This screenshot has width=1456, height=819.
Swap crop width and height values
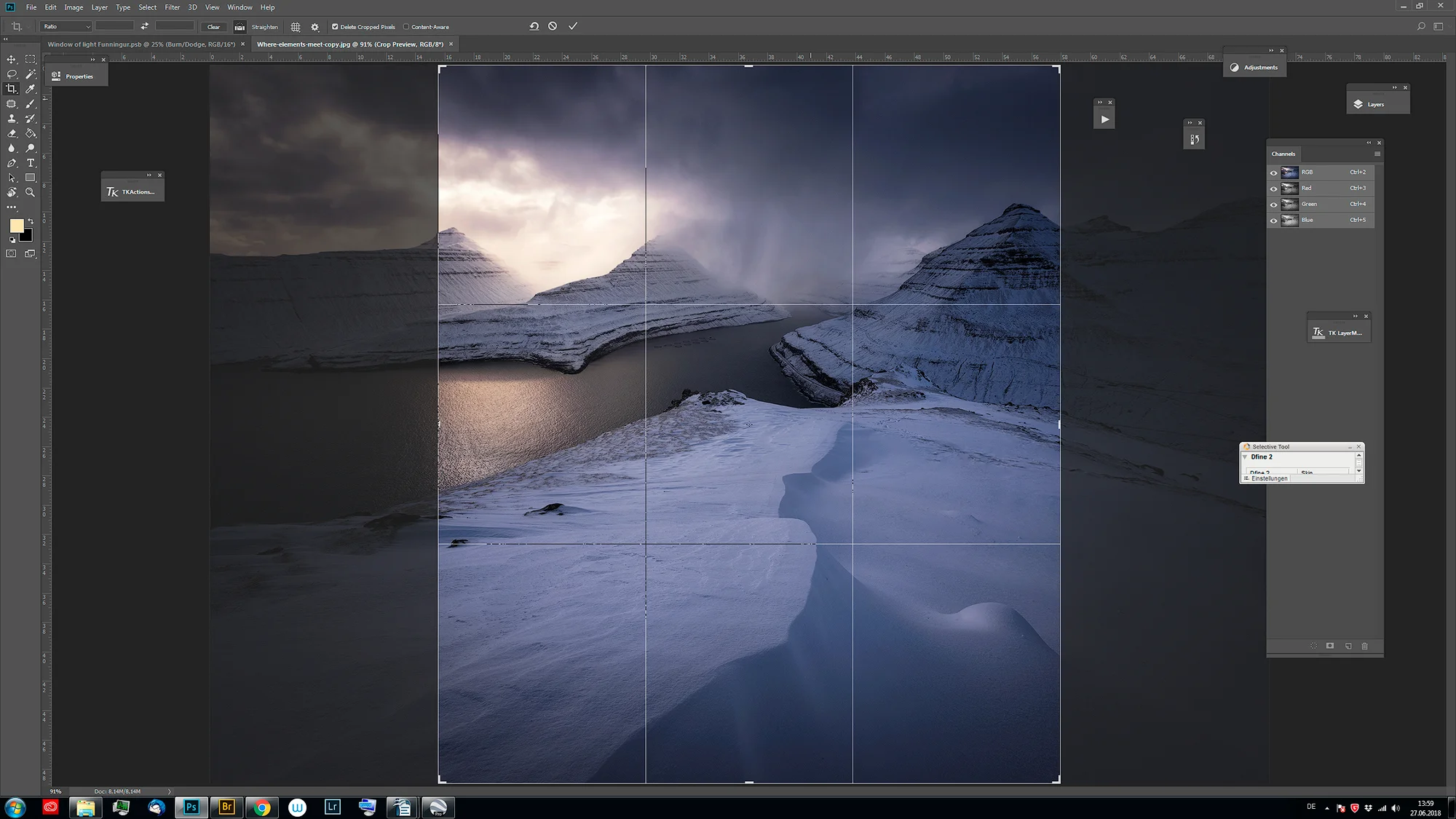coord(145,26)
